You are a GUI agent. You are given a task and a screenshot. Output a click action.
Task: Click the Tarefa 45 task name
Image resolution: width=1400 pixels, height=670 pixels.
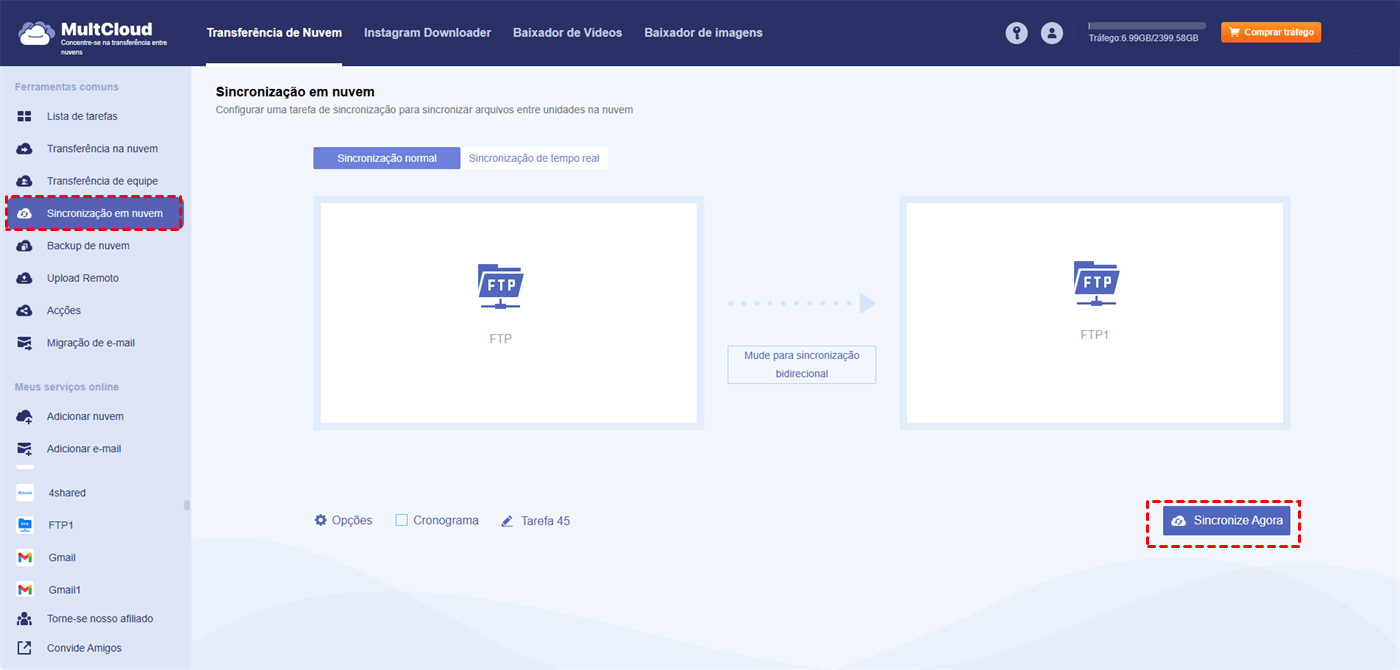(x=545, y=521)
